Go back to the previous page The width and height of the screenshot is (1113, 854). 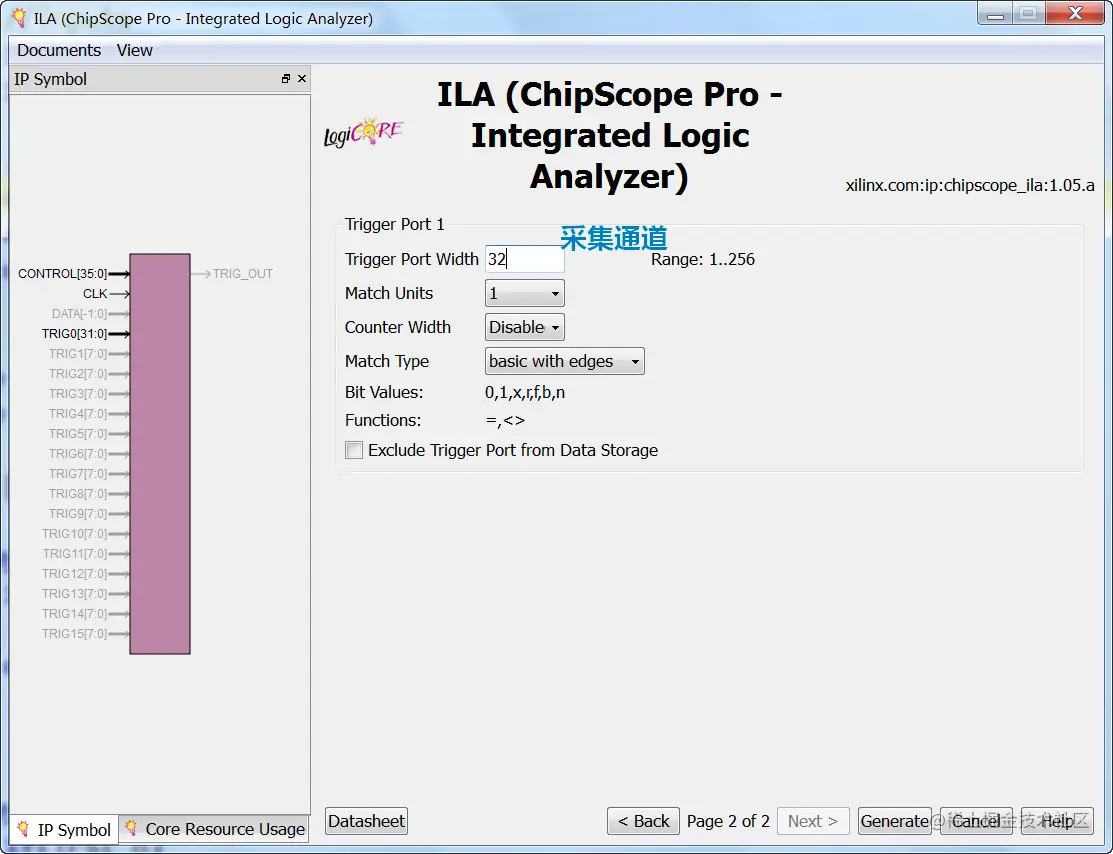(643, 821)
